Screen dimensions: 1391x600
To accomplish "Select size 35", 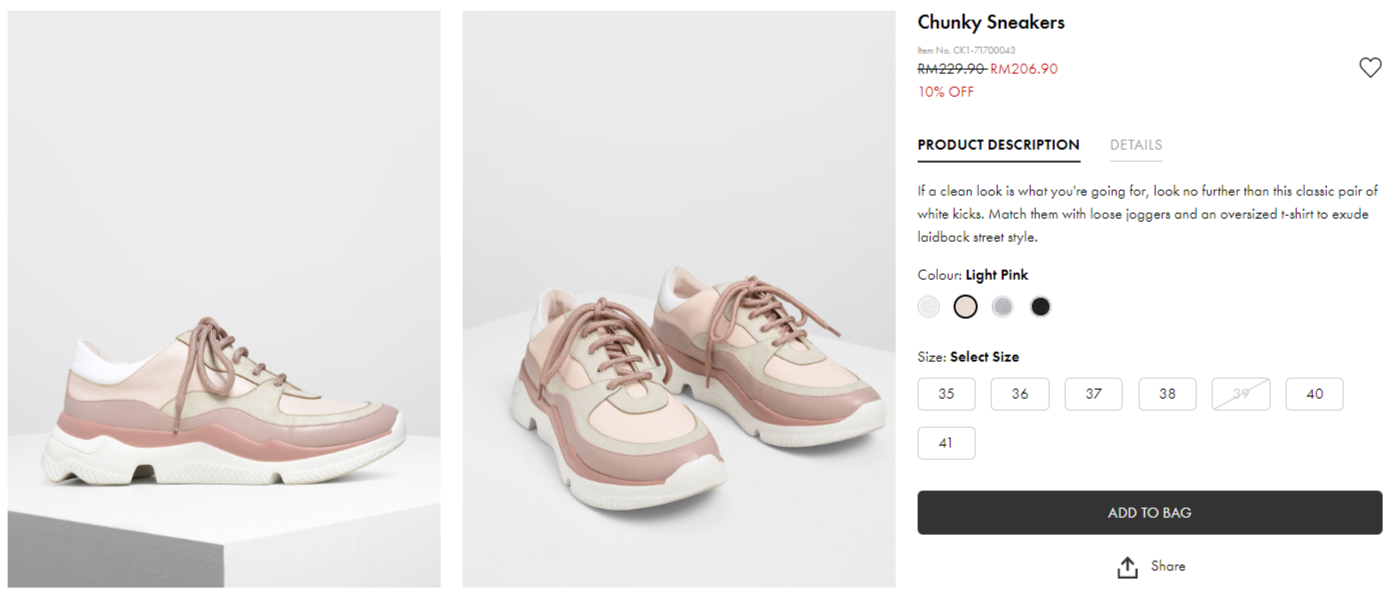I will [x=946, y=394].
